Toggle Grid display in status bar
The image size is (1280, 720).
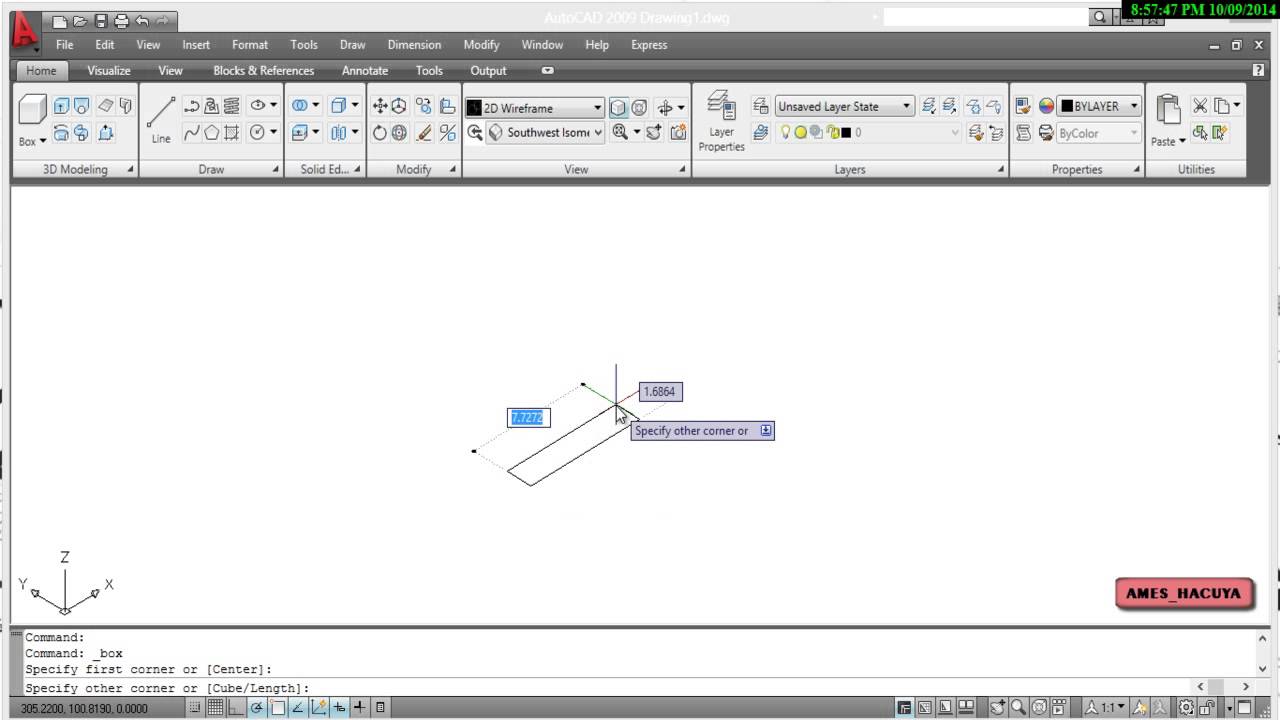[215, 708]
